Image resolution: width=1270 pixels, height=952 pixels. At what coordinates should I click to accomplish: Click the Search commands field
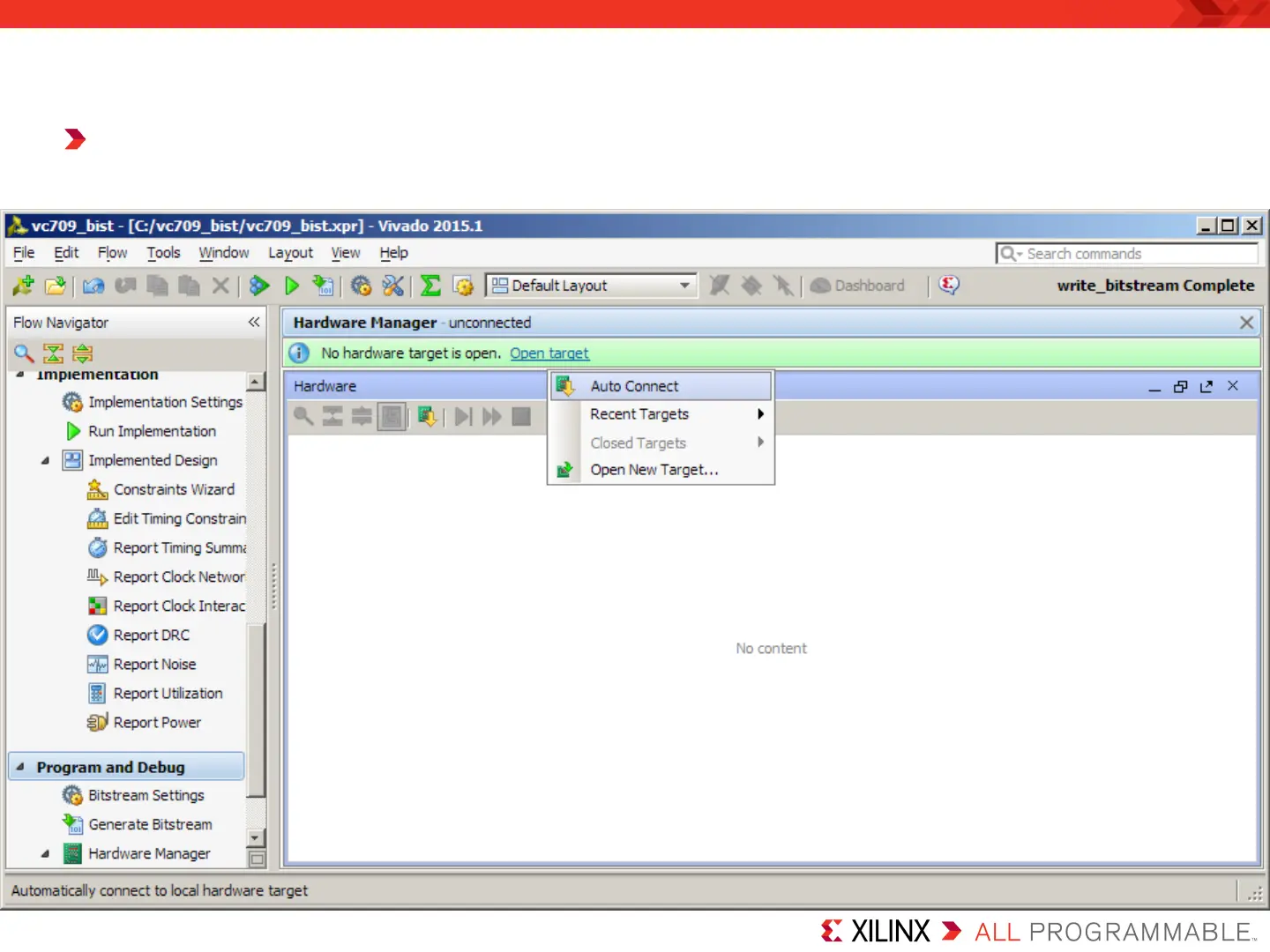(1127, 254)
